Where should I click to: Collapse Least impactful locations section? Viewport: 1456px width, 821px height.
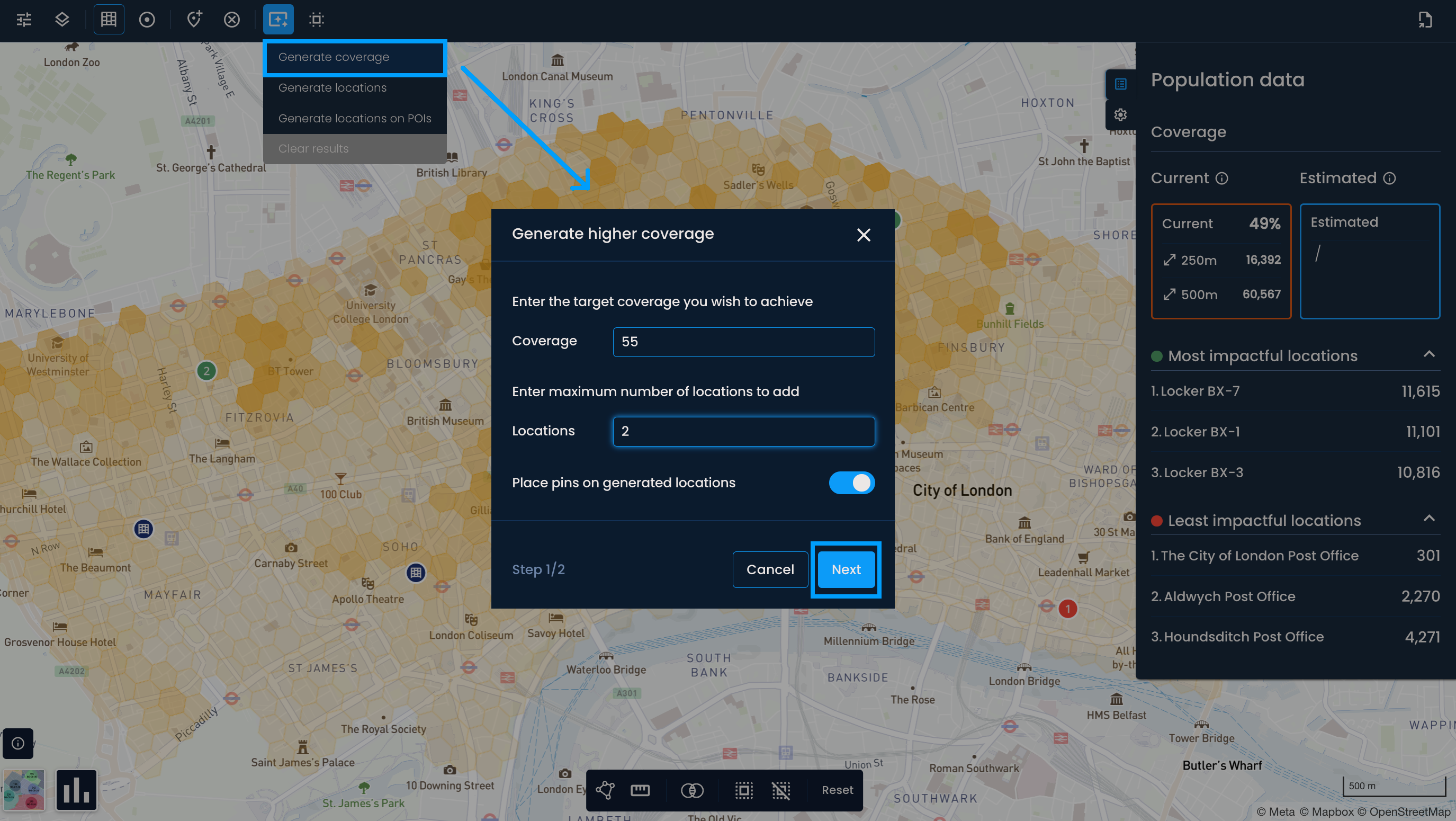click(1429, 519)
